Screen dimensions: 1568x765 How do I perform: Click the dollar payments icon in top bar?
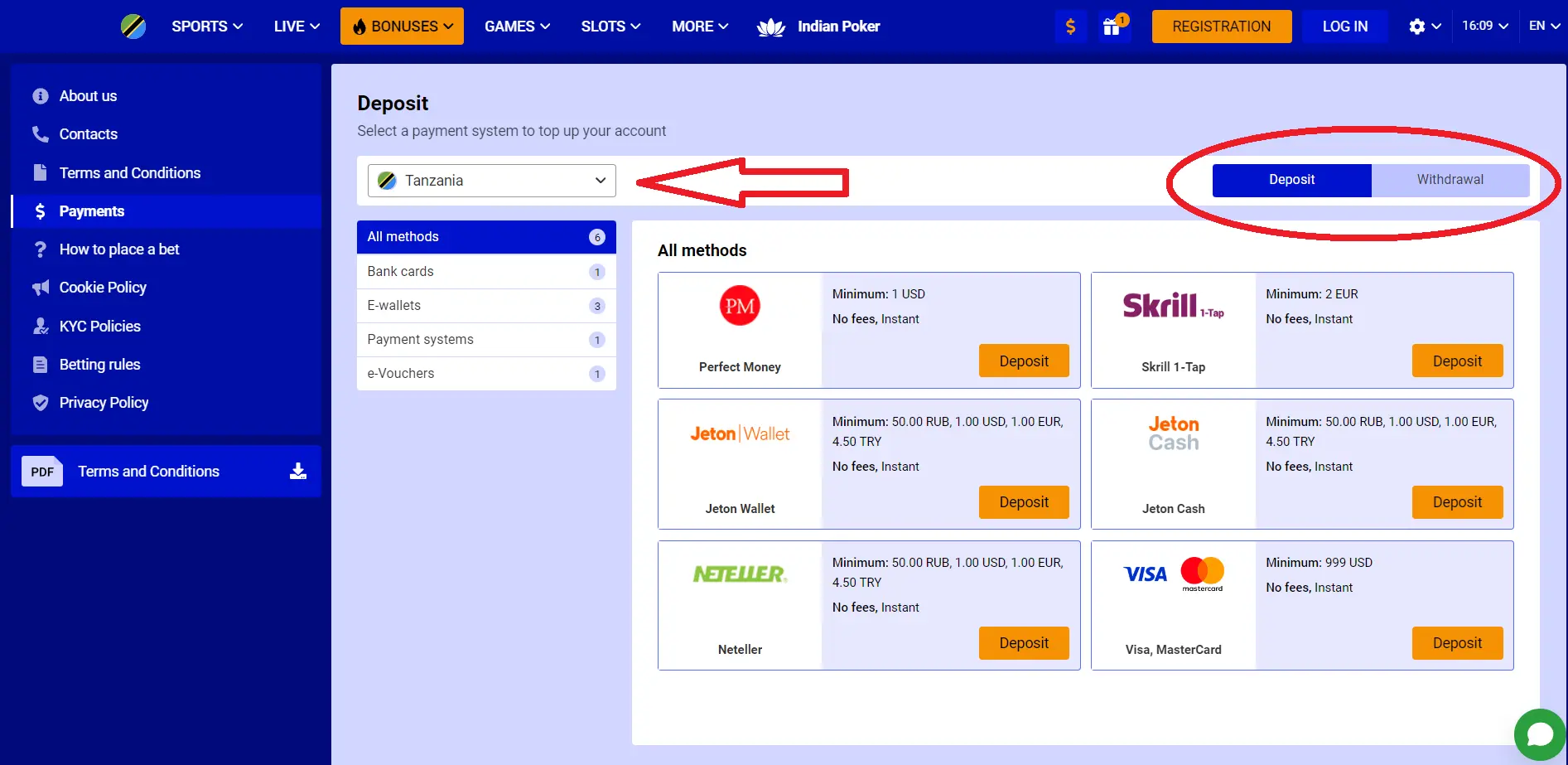(1070, 26)
